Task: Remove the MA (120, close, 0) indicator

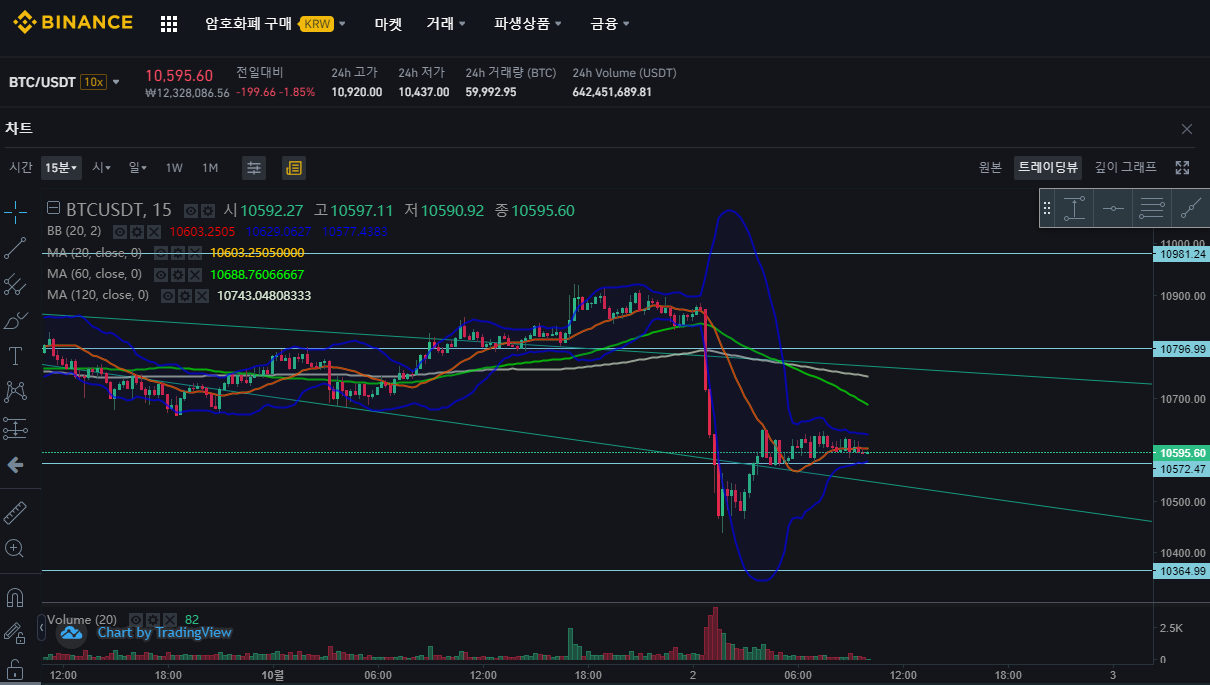Action: click(201, 296)
